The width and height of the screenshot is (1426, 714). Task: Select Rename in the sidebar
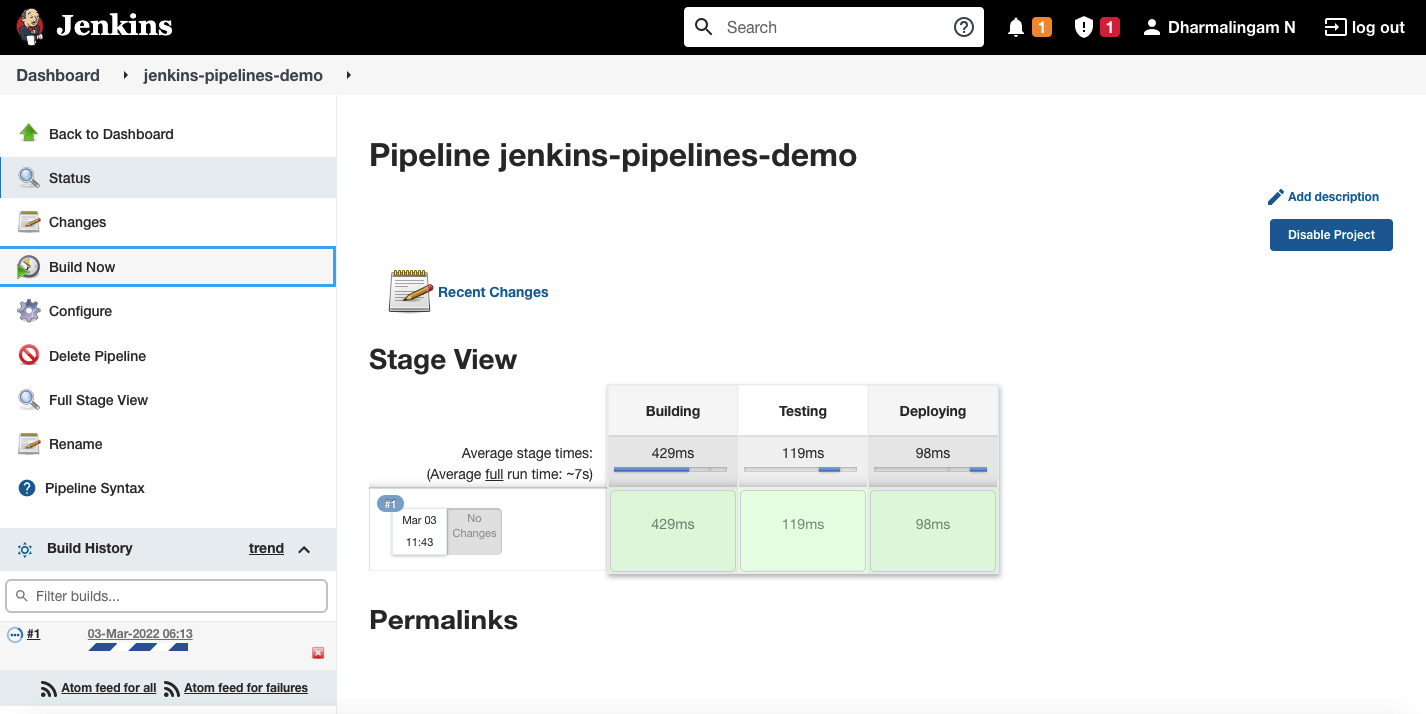coord(76,444)
